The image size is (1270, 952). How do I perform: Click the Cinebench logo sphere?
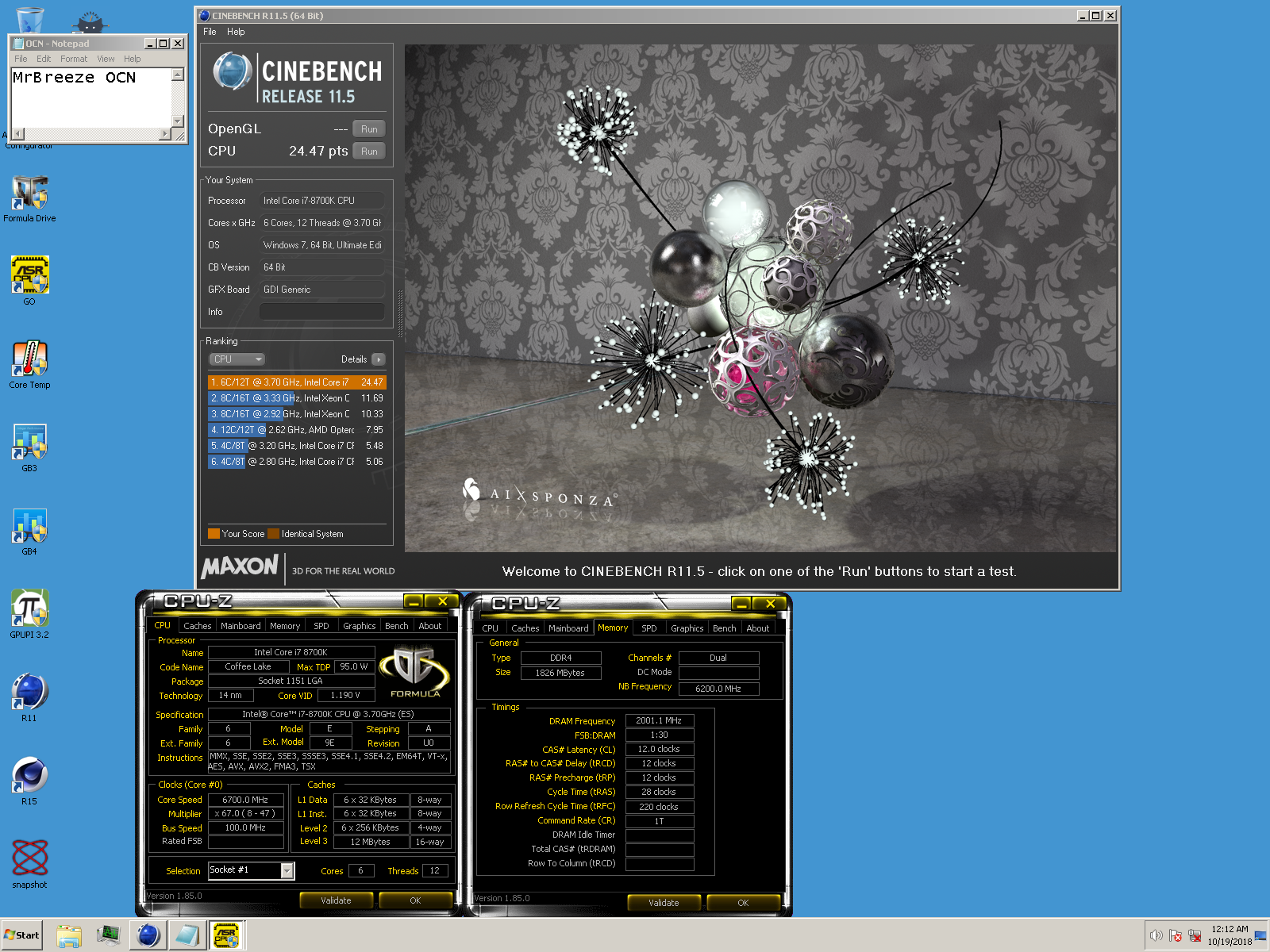tap(233, 71)
